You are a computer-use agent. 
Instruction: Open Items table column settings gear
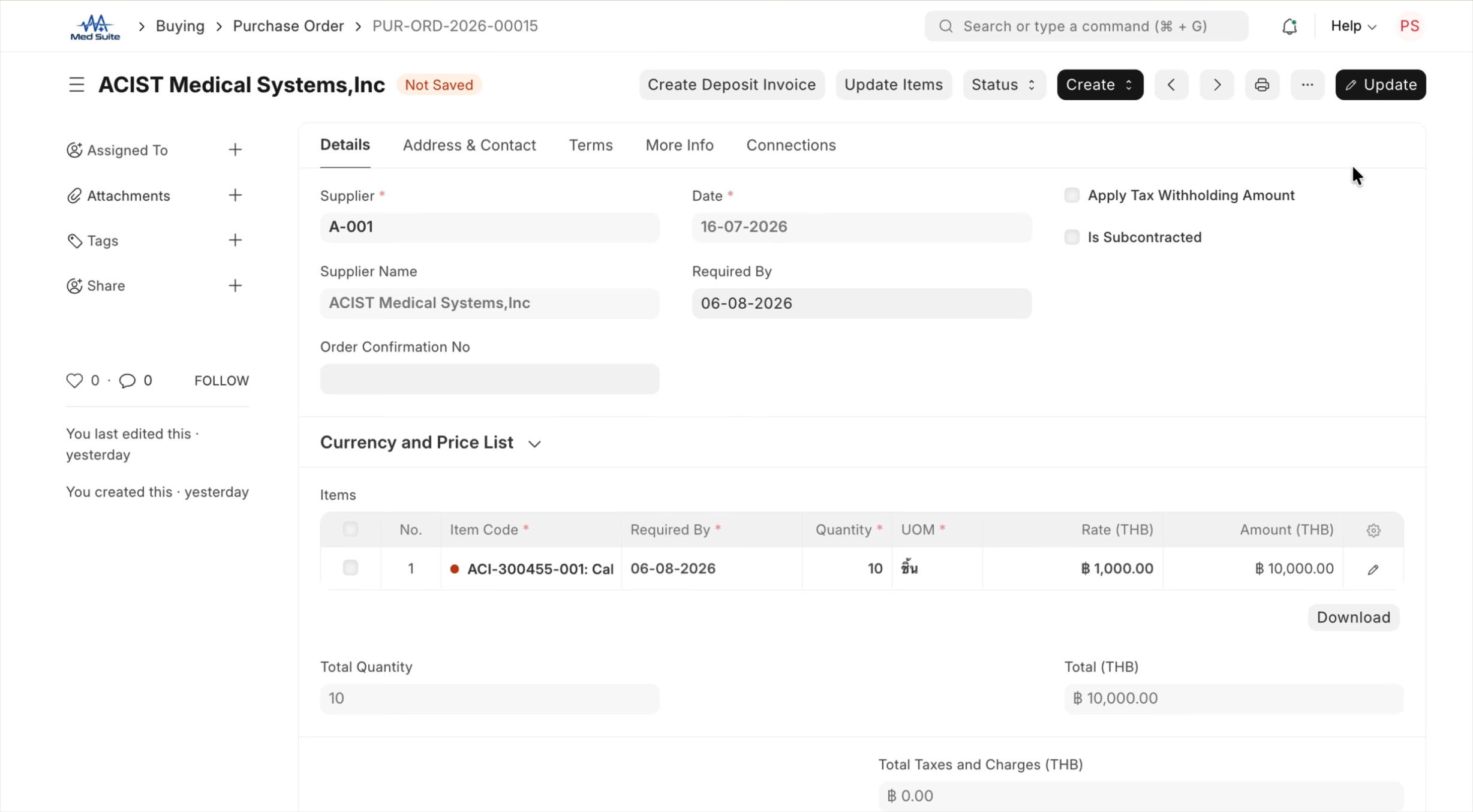[x=1373, y=530]
